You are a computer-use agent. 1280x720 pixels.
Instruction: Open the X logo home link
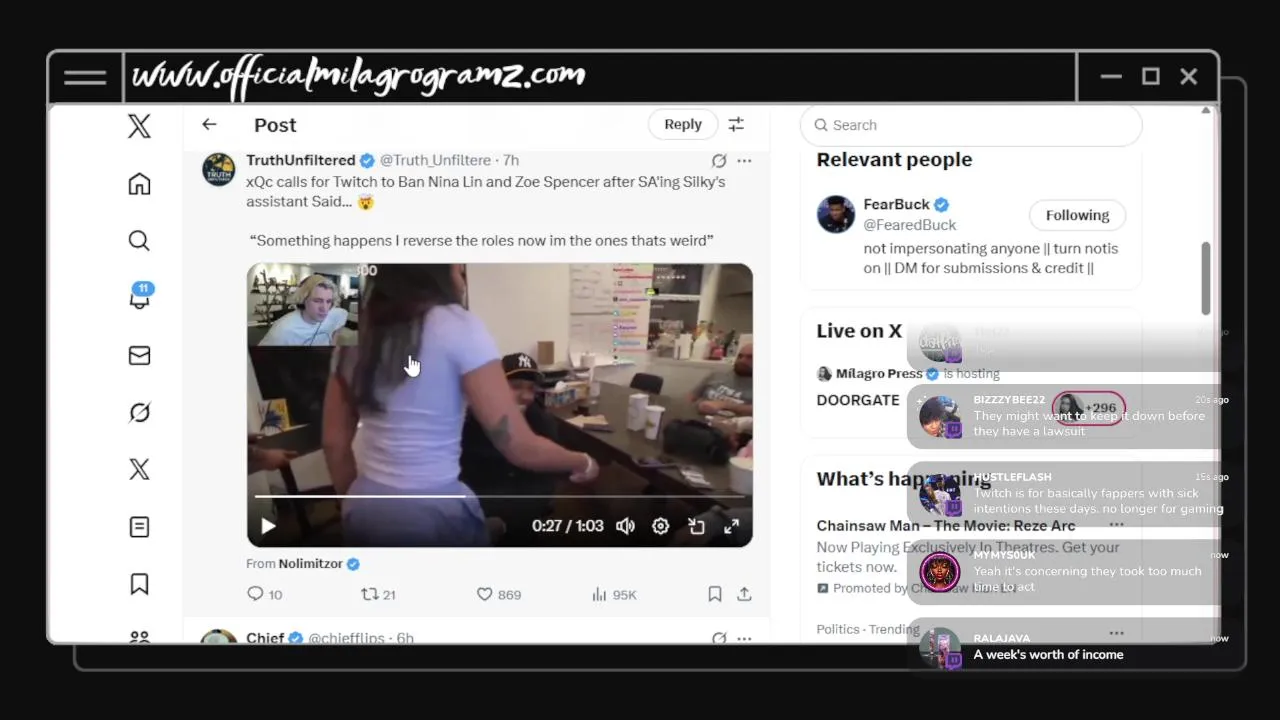pyautogui.click(x=139, y=126)
